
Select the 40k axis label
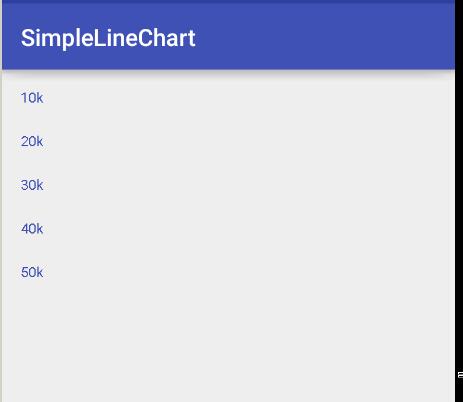click(32, 229)
